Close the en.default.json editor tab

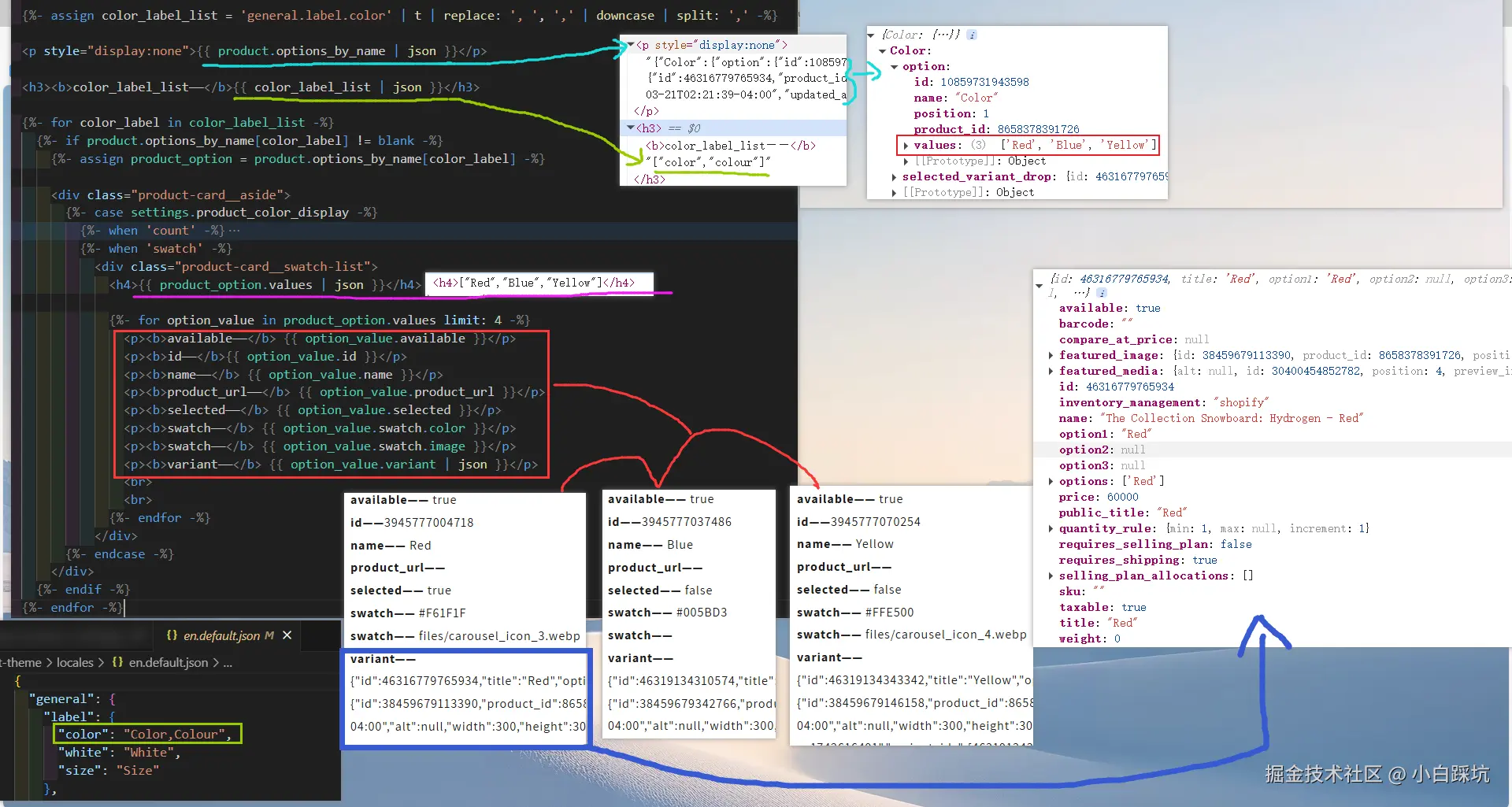pos(287,635)
